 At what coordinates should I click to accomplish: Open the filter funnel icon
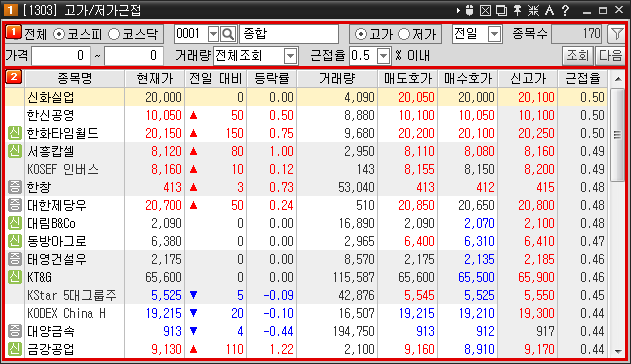(616, 34)
